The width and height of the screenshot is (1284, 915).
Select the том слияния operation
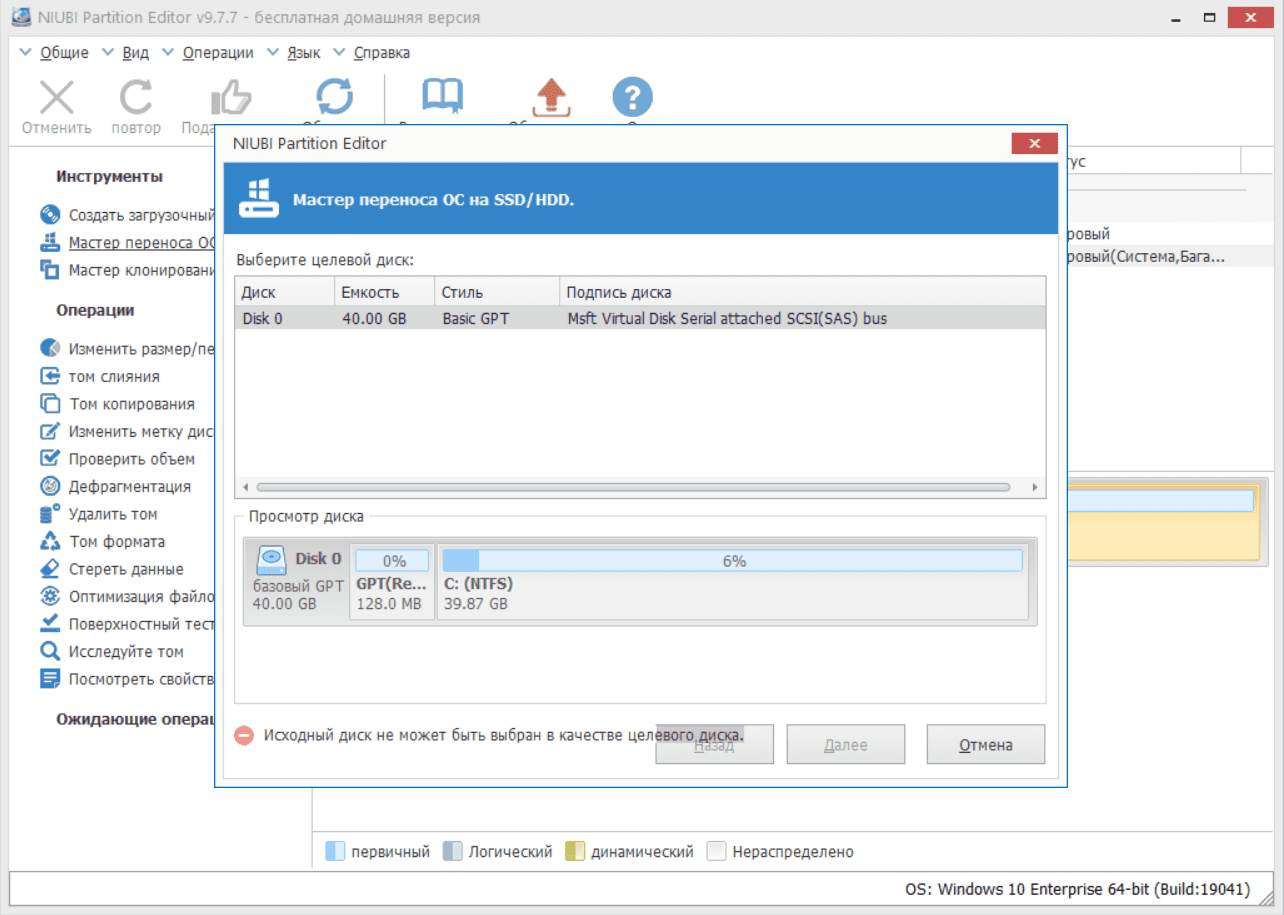point(114,377)
